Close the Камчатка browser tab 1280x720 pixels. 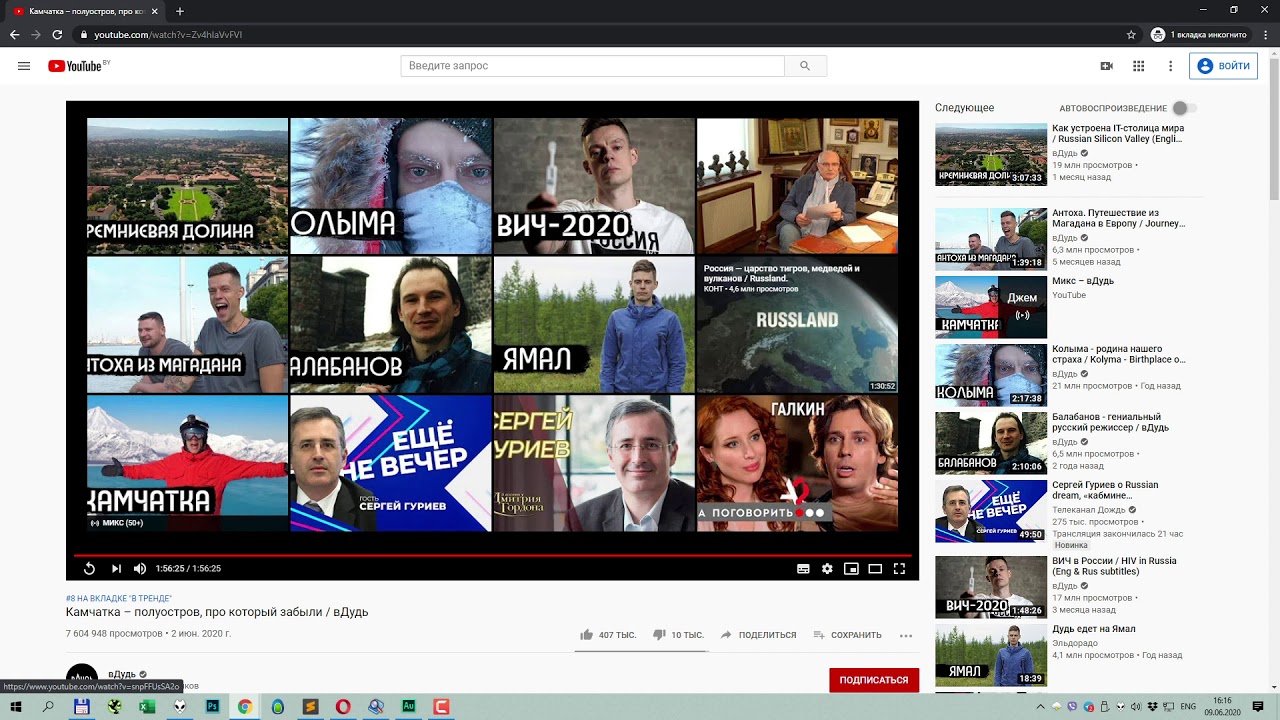pos(157,11)
